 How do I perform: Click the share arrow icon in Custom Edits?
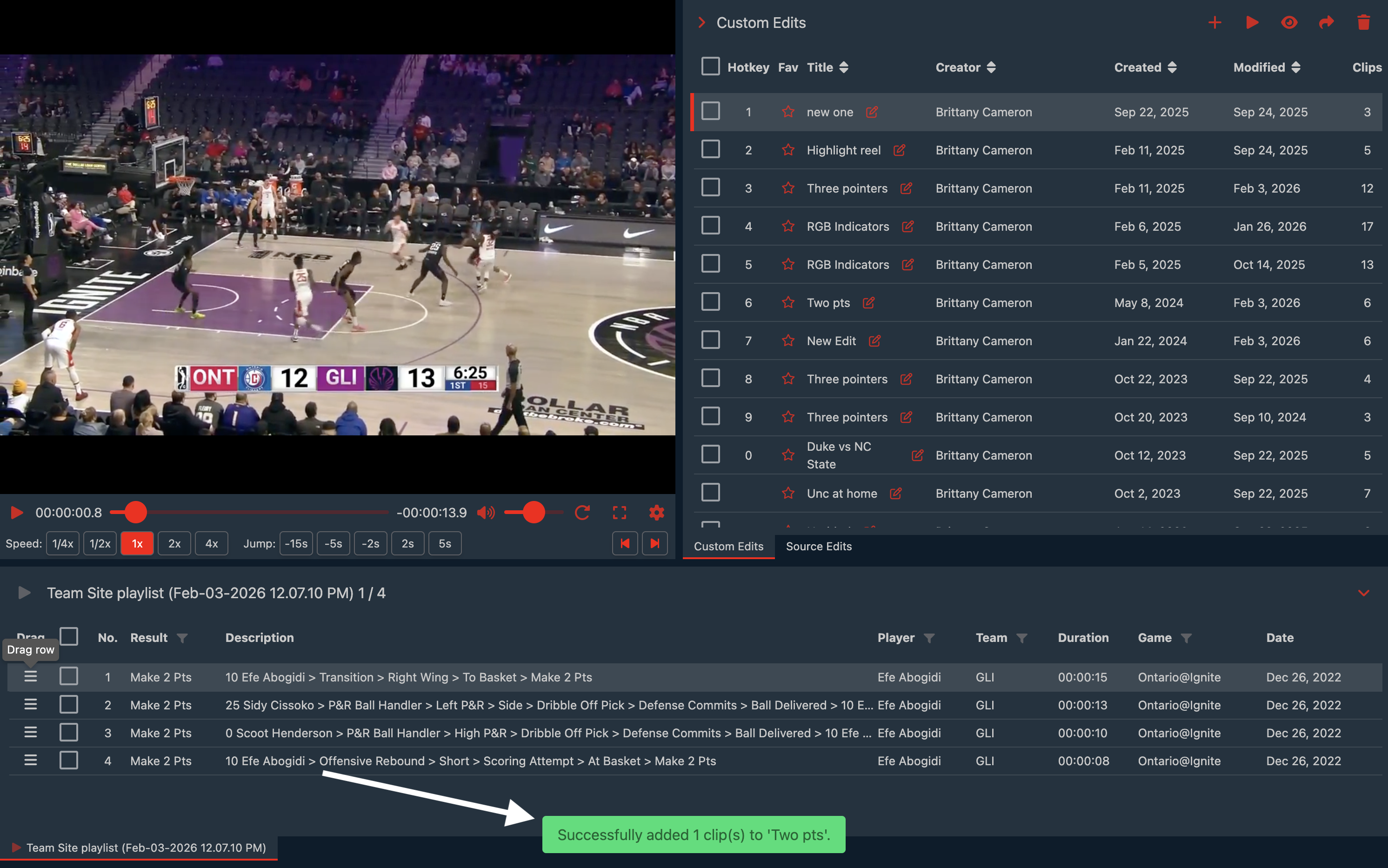coord(1326,23)
